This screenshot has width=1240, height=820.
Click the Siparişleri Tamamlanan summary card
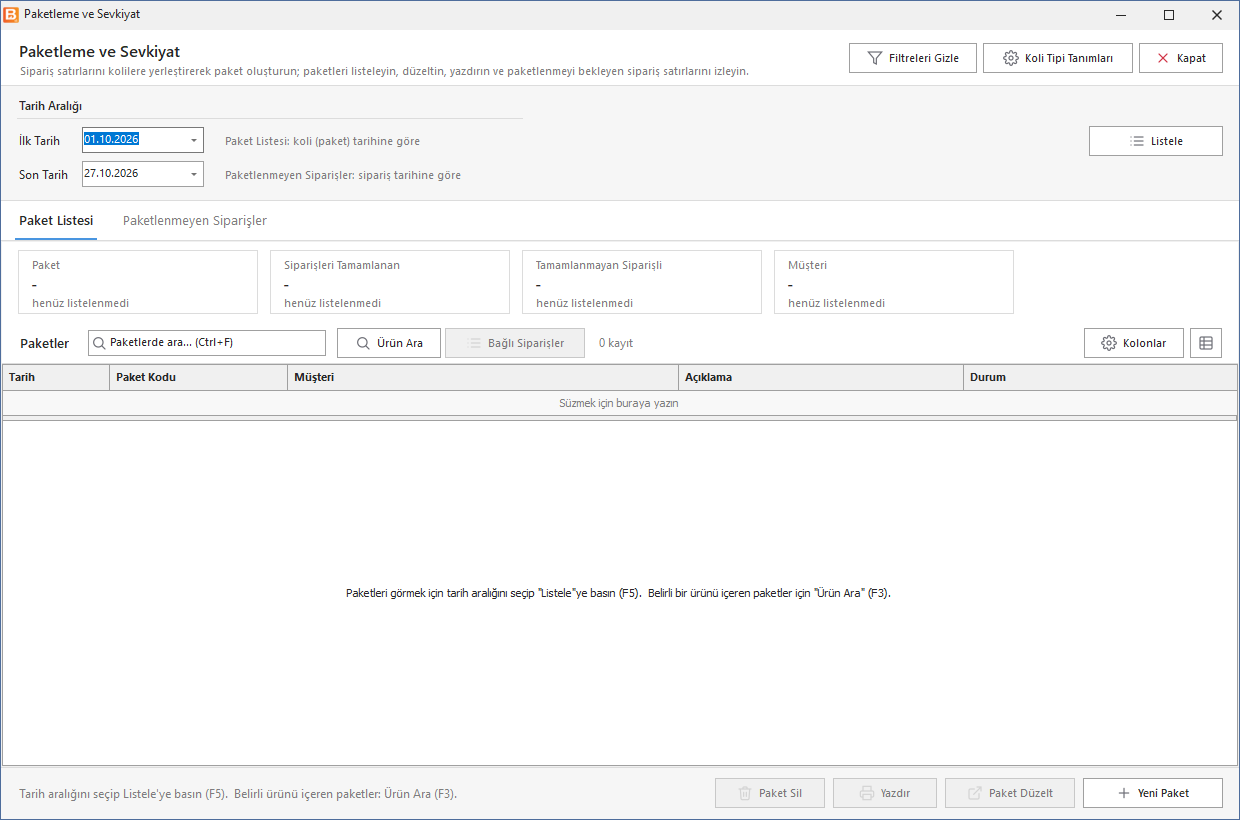[390, 282]
